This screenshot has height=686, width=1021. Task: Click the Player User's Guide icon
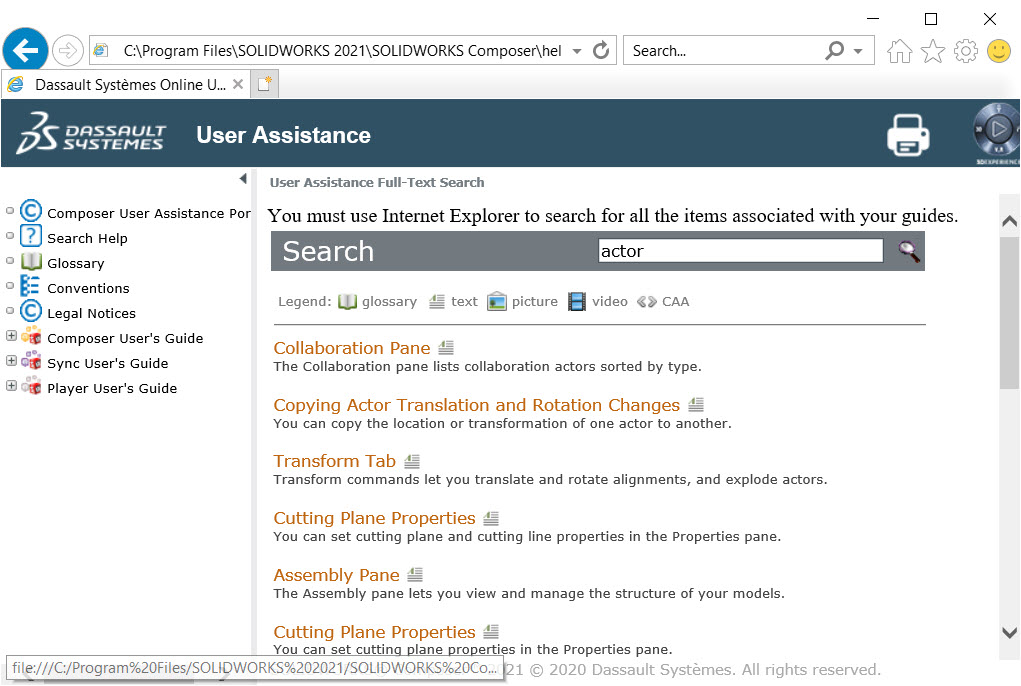(31, 385)
